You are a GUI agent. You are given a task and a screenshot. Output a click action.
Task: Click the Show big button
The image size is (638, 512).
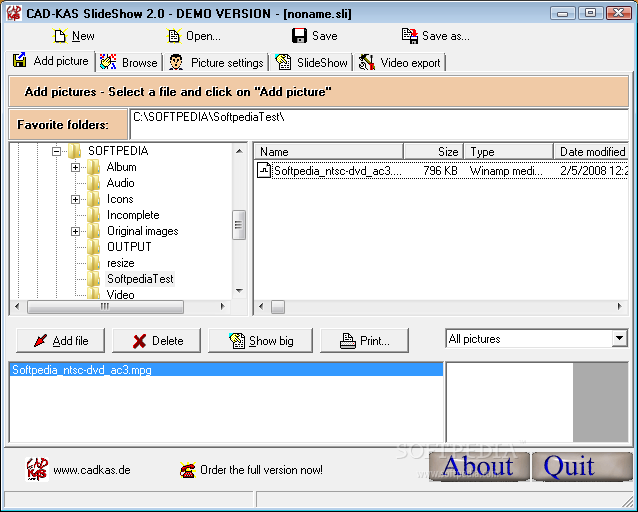coord(260,341)
